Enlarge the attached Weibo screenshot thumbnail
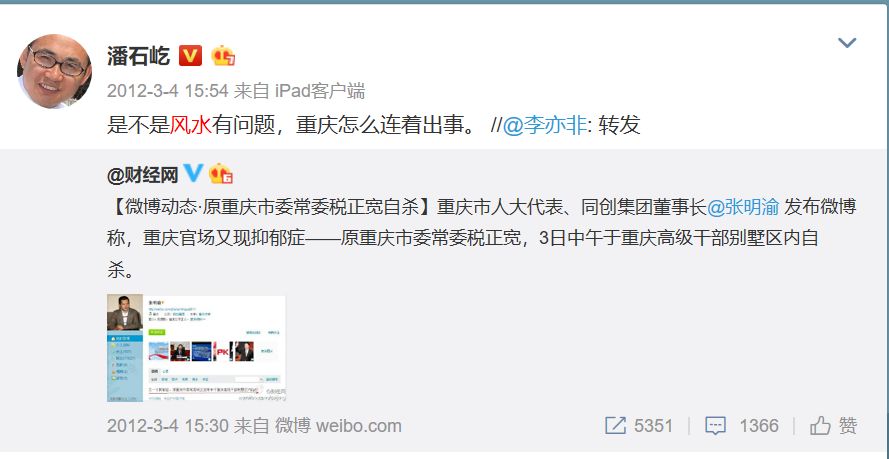The image size is (889, 459). [196, 348]
